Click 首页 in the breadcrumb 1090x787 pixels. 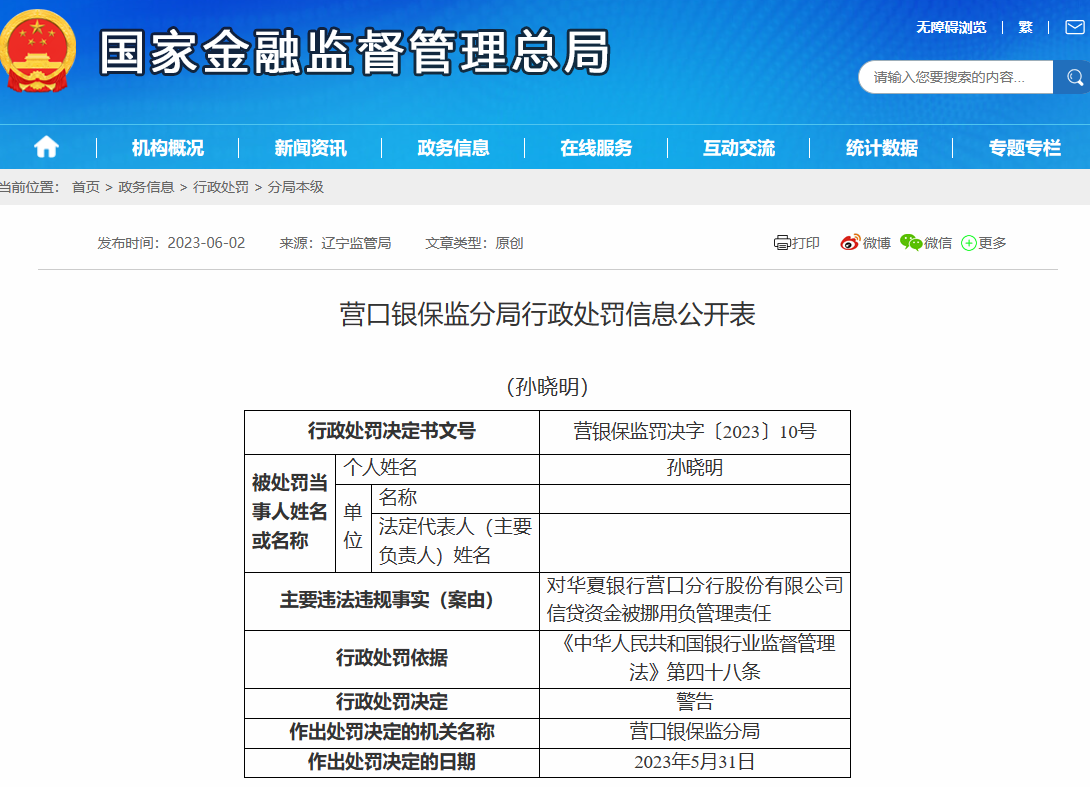(86, 187)
